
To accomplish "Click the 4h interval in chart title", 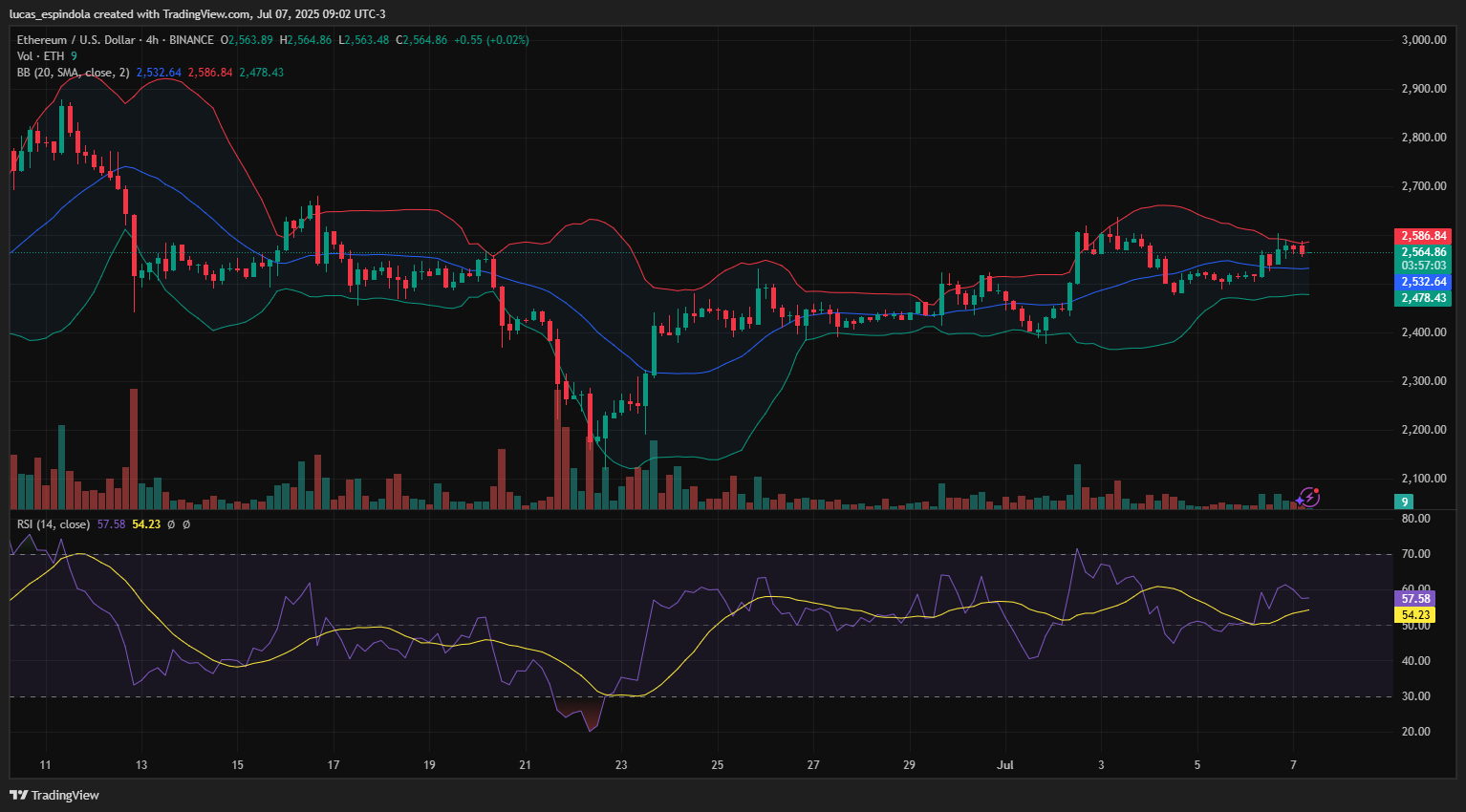I will 152,40.
